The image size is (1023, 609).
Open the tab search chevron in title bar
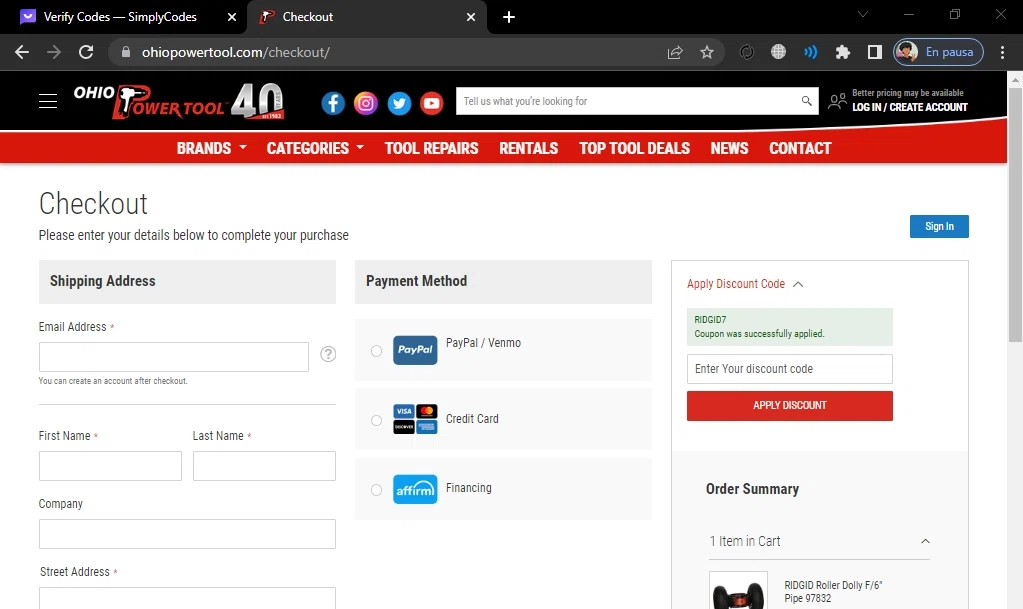(863, 14)
